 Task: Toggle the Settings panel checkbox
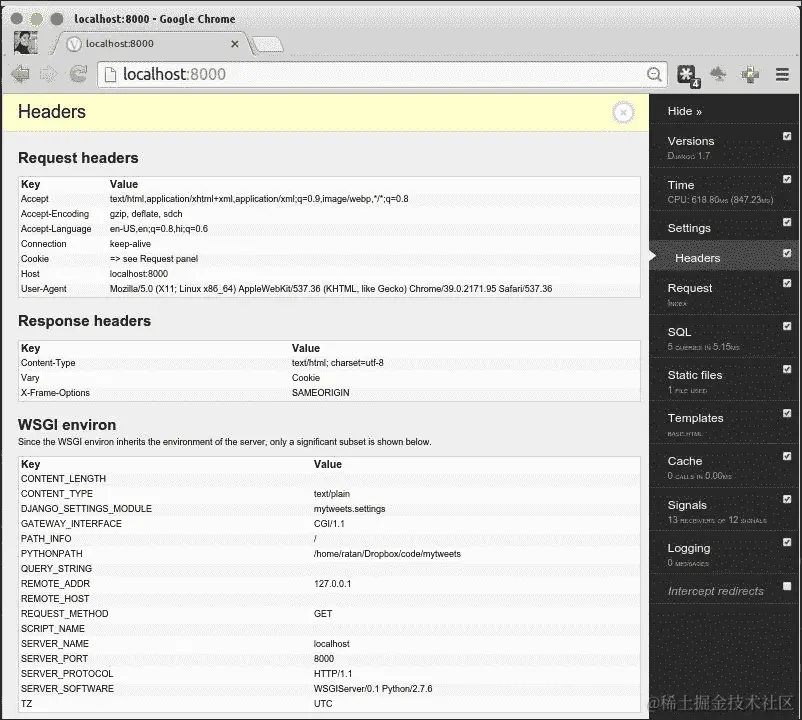click(x=787, y=222)
